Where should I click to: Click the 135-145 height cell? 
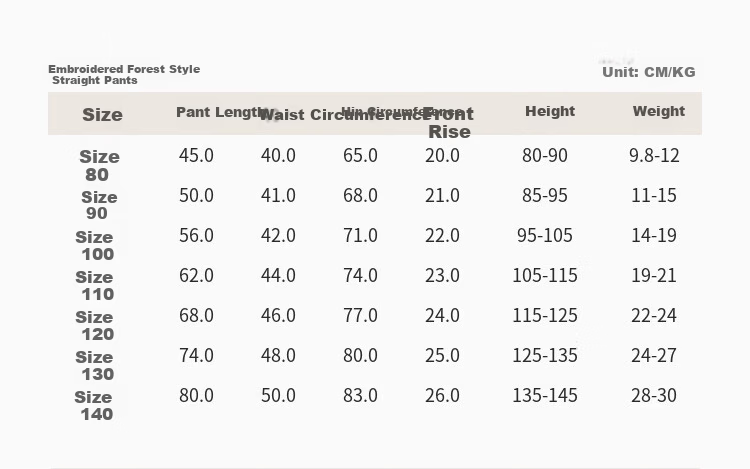[x=545, y=395]
